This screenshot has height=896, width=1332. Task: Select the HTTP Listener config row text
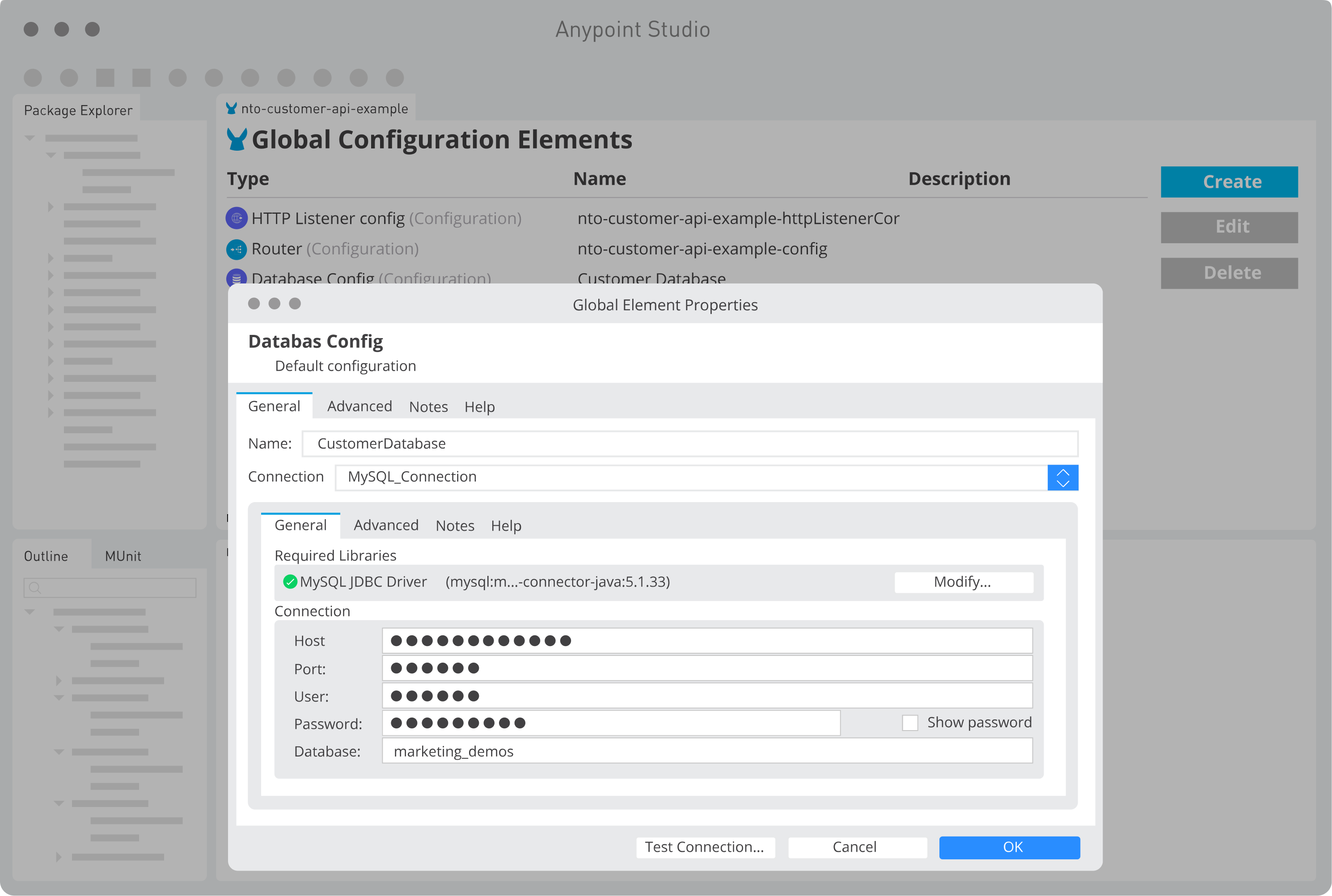click(386, 218)
